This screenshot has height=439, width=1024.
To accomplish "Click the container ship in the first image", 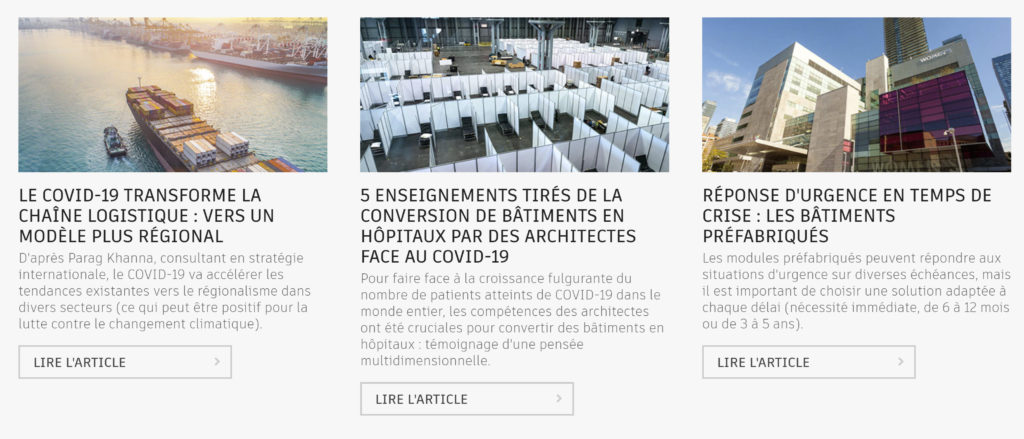I will 196,129.
